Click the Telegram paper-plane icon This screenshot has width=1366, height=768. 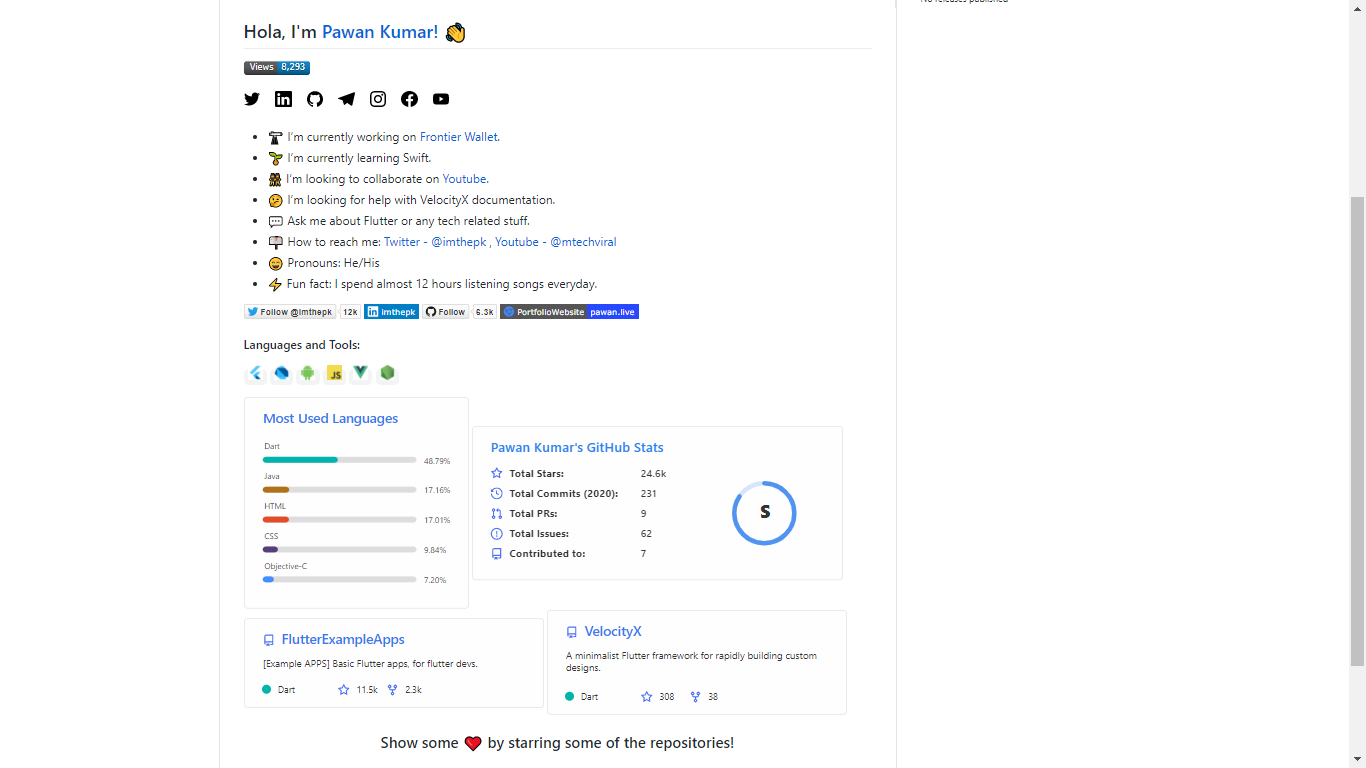coord(346,99)
